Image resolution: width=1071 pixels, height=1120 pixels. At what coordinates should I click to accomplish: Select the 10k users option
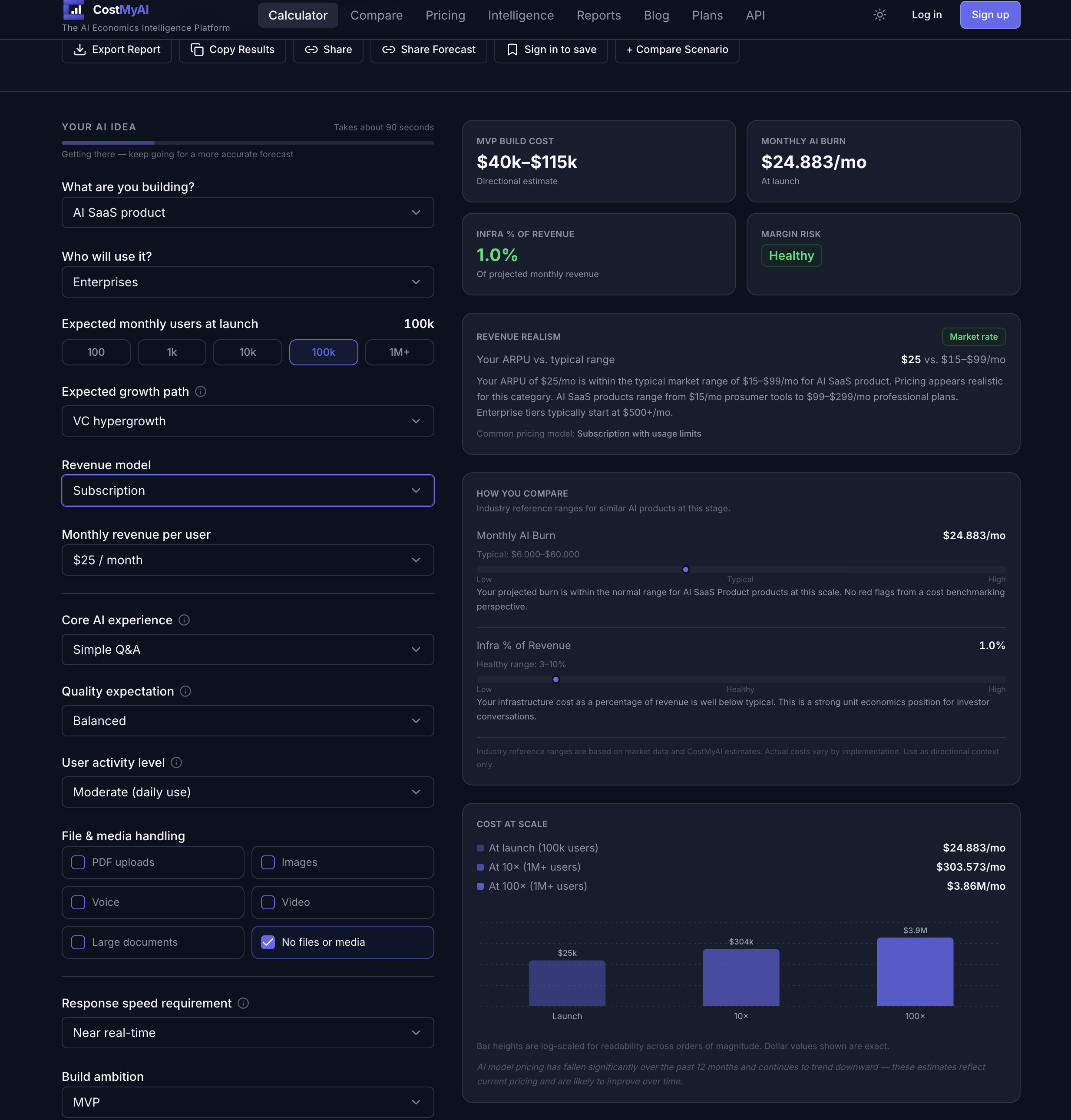[248, 352]
